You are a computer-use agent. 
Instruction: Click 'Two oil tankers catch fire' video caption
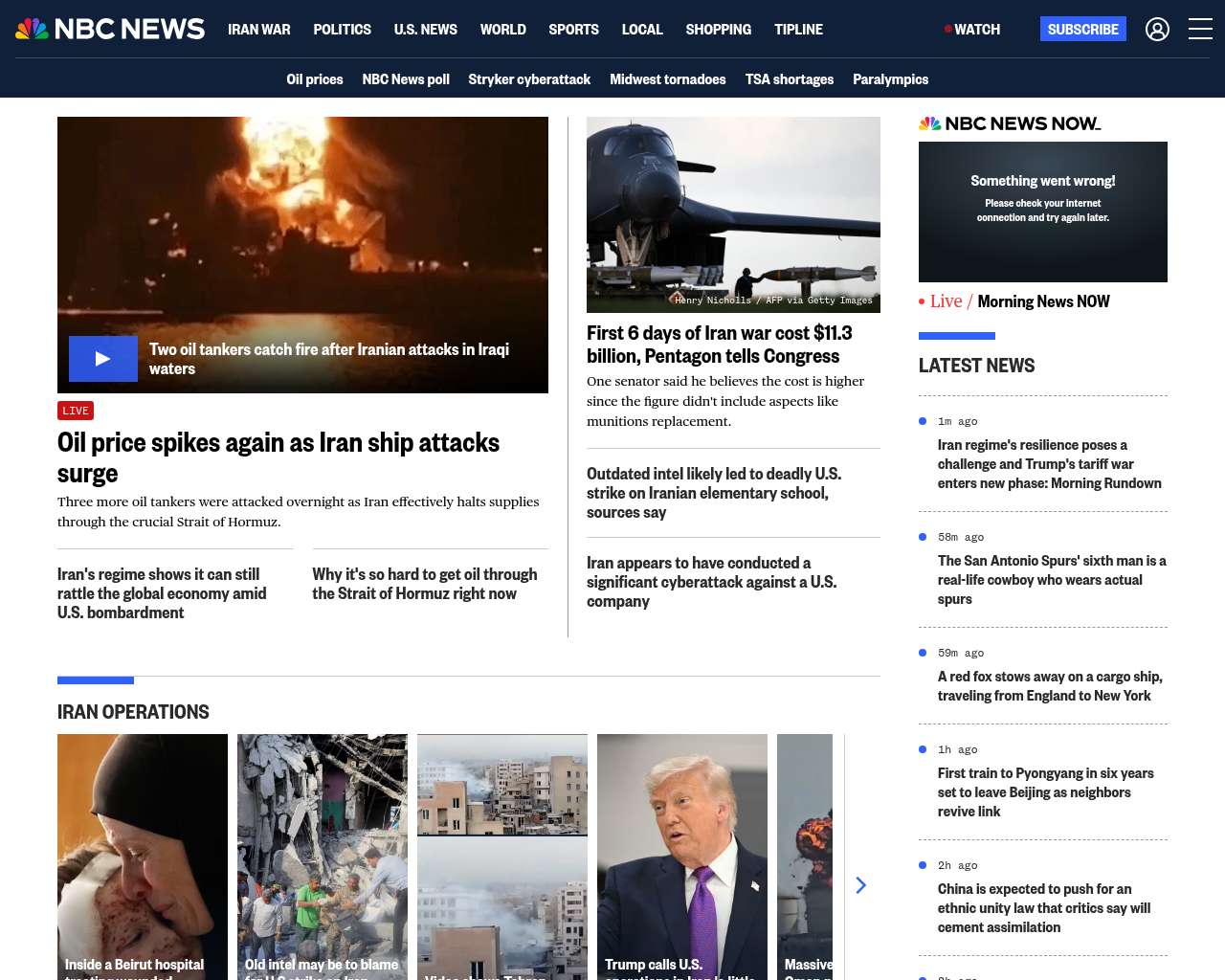click(x=329, y=359)
